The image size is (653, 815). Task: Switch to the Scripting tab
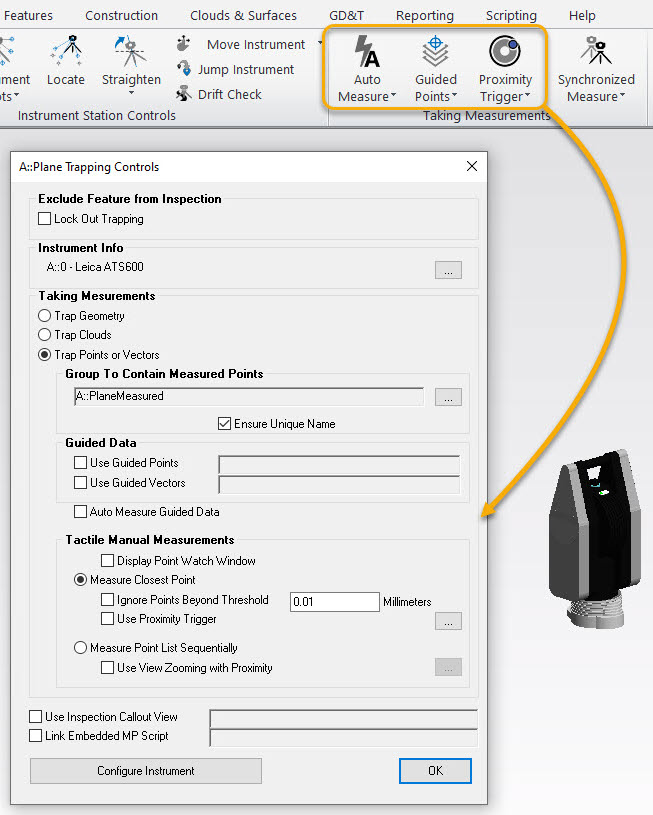point(511,16)
